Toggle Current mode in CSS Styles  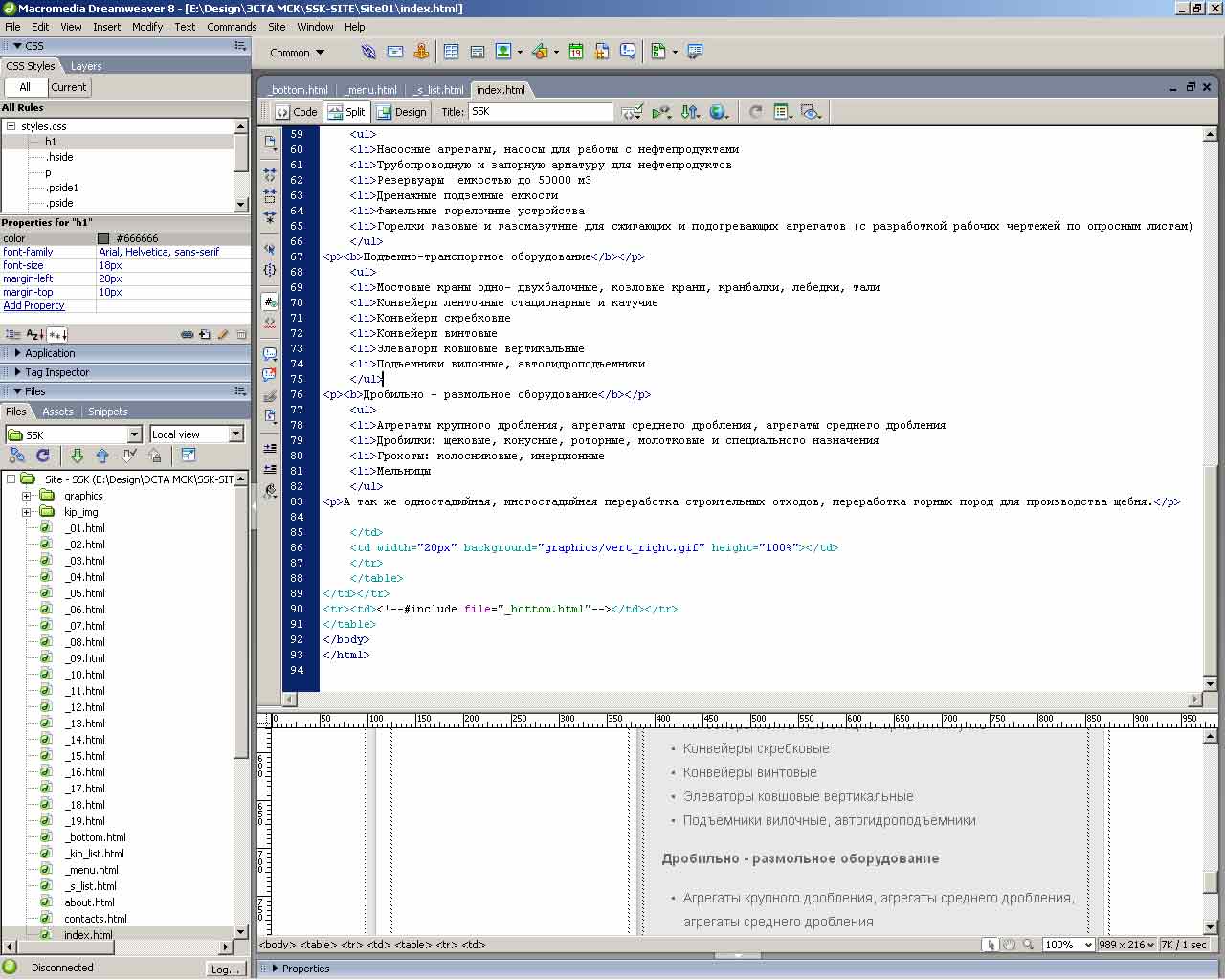coord(68,87)
